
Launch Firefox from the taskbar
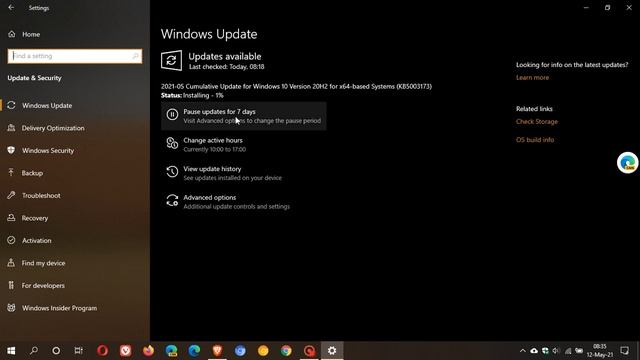tap(148, 350)
